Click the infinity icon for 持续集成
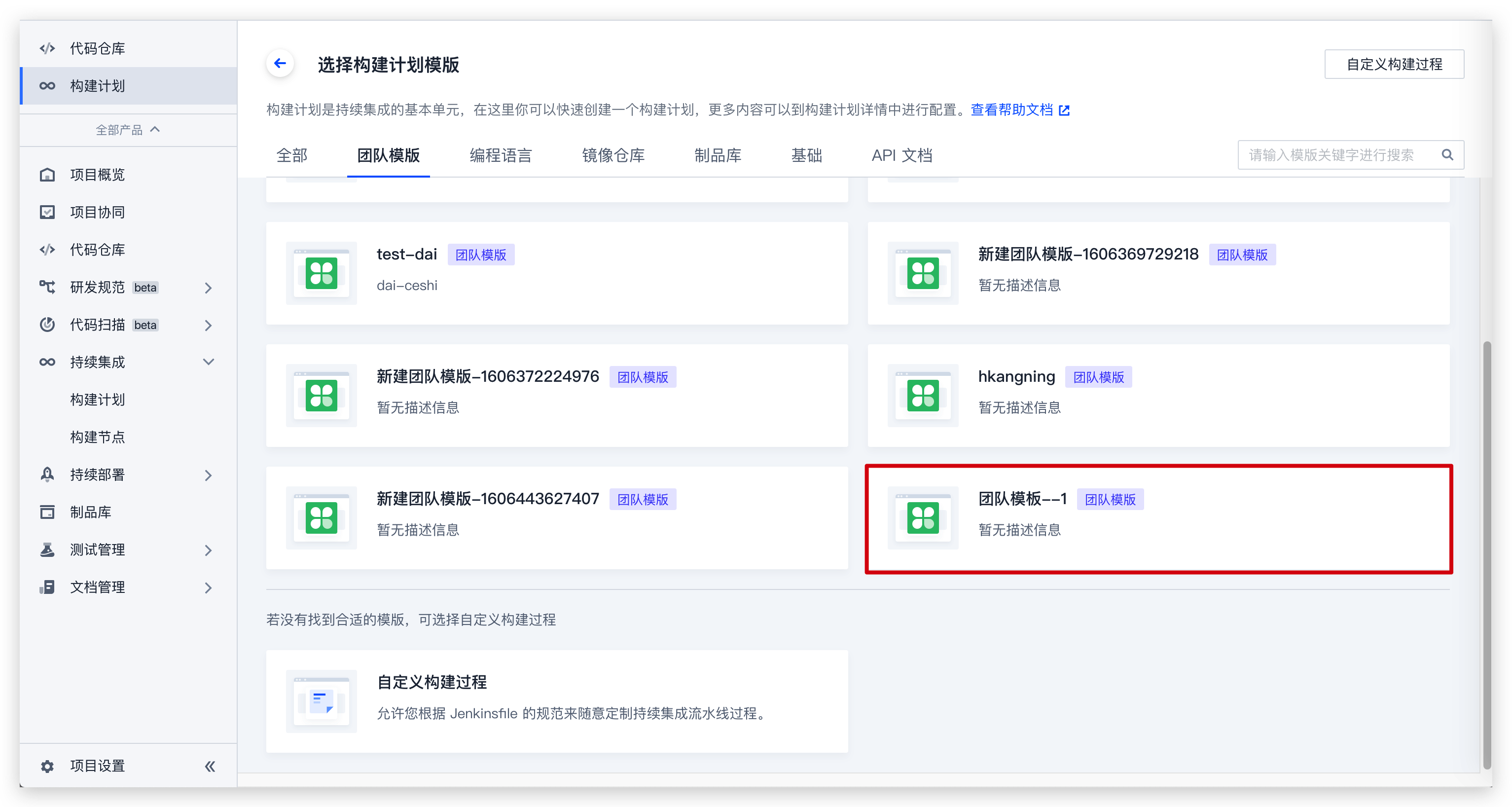1512x807 pixels. [x=47, y=362]
